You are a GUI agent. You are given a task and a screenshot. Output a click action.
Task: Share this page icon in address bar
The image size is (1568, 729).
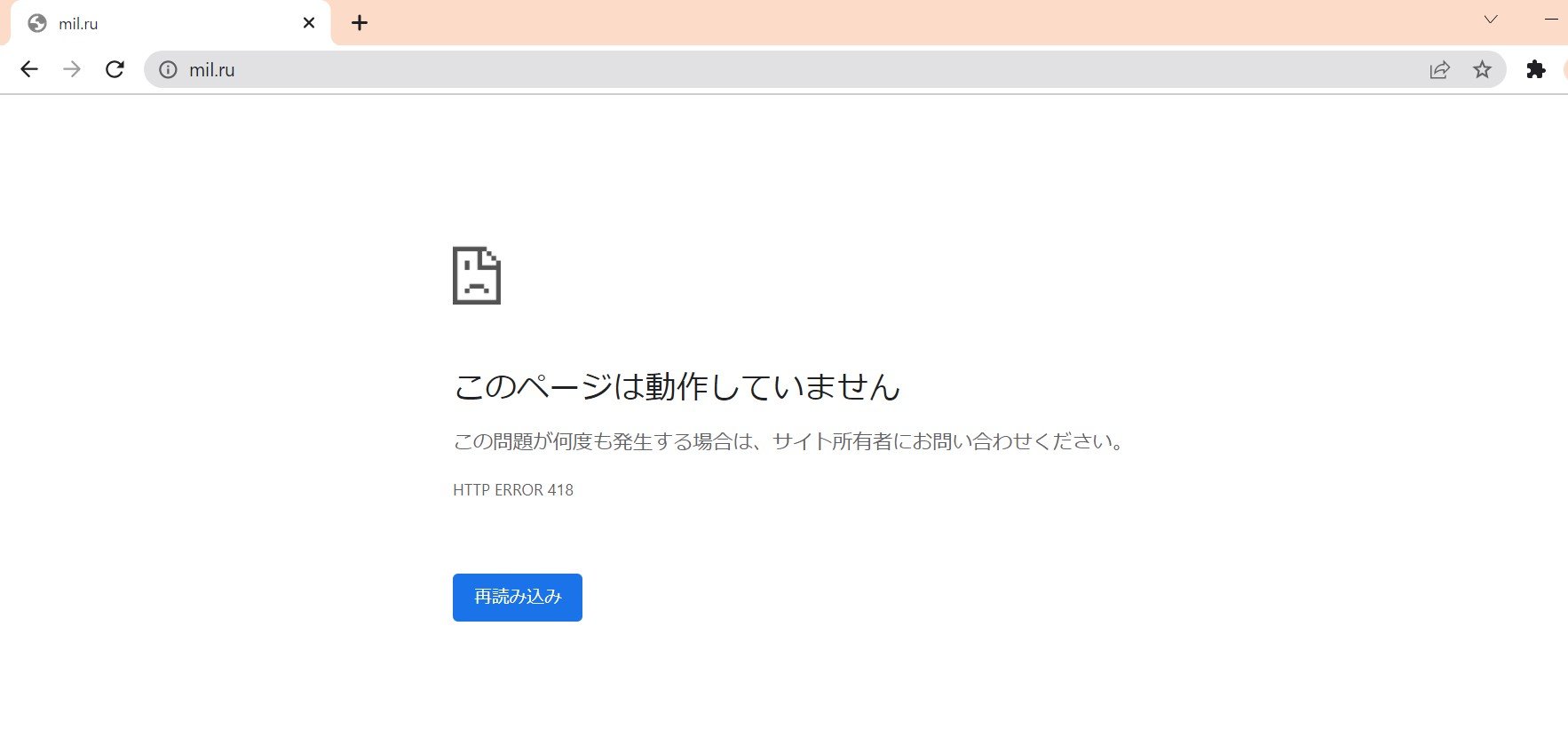click(1440, 69)
